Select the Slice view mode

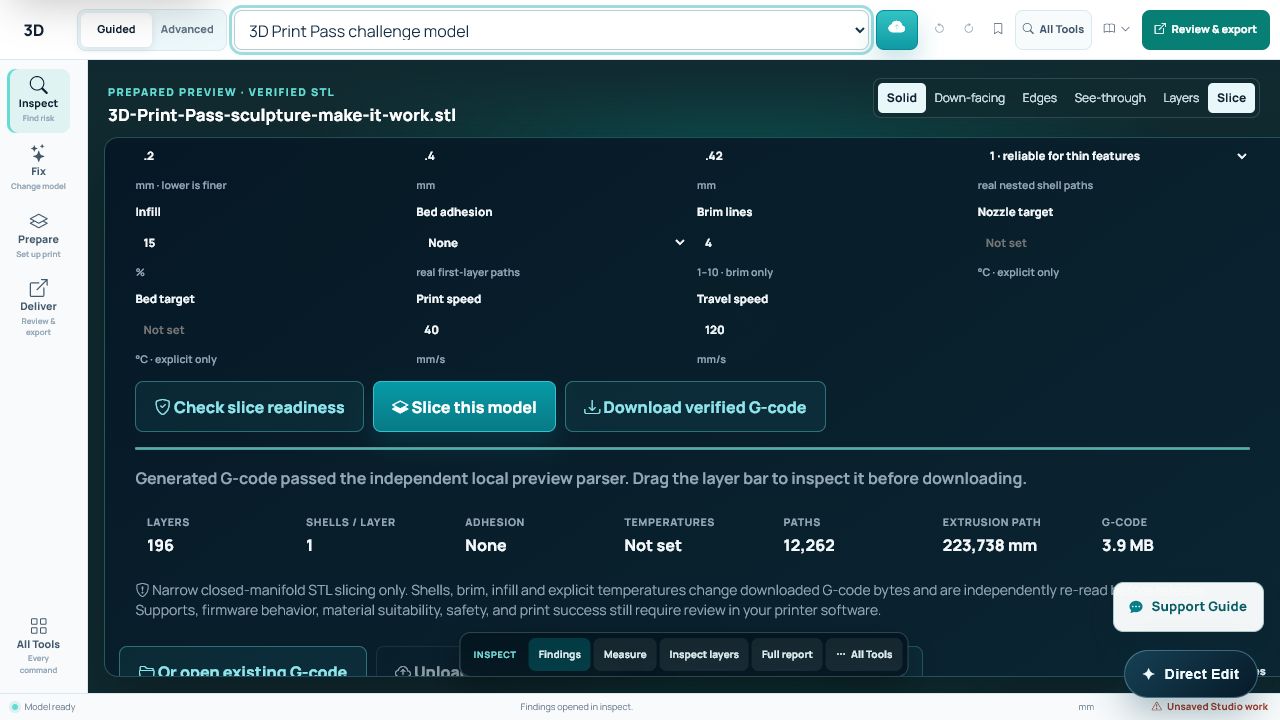pyautogui.click(x=1231, y=97)
